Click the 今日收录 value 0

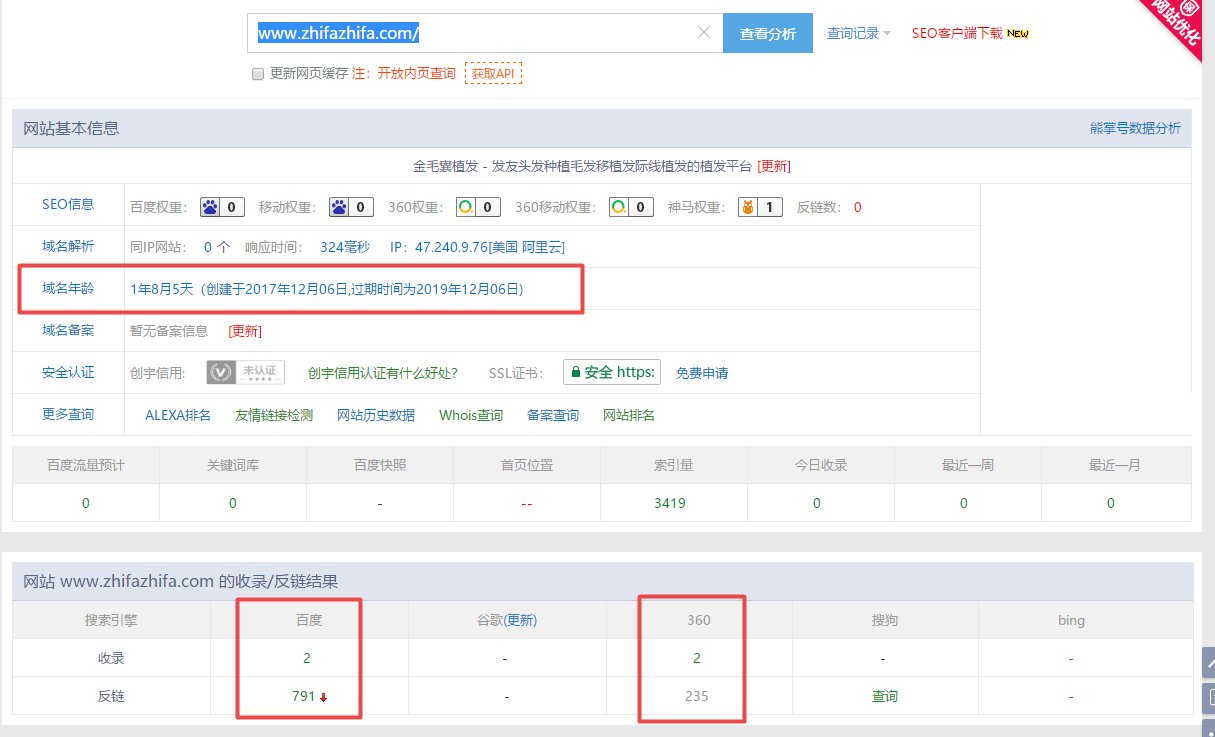coord(817,503)
